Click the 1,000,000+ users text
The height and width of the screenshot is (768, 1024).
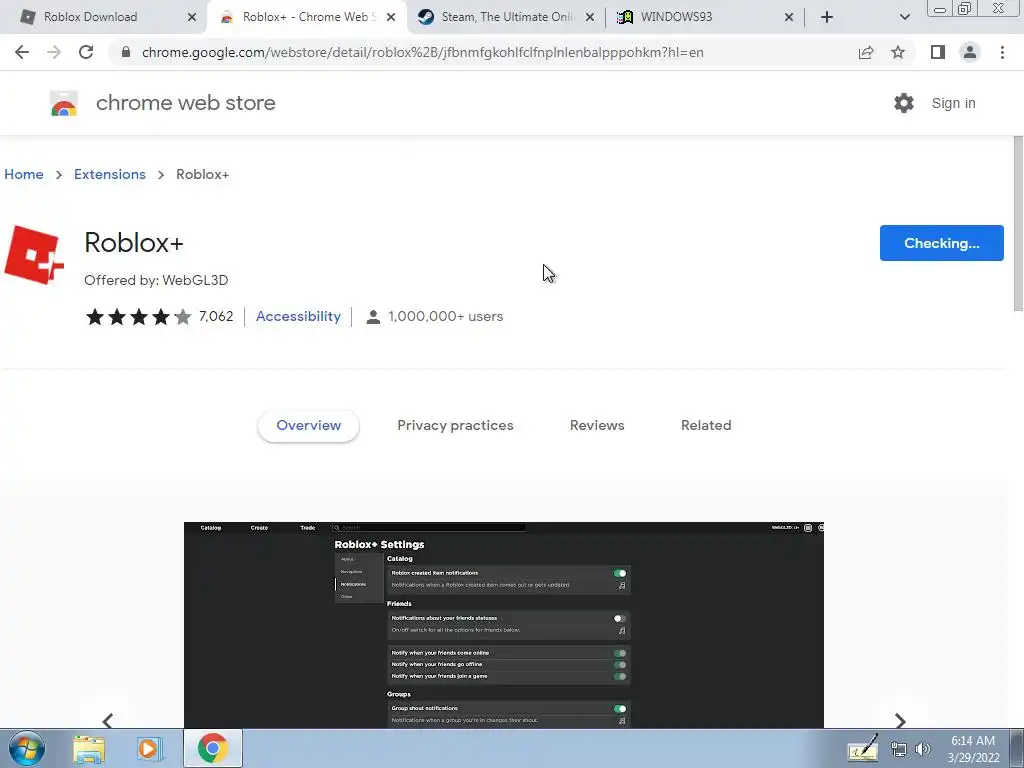tap(445, 317)
